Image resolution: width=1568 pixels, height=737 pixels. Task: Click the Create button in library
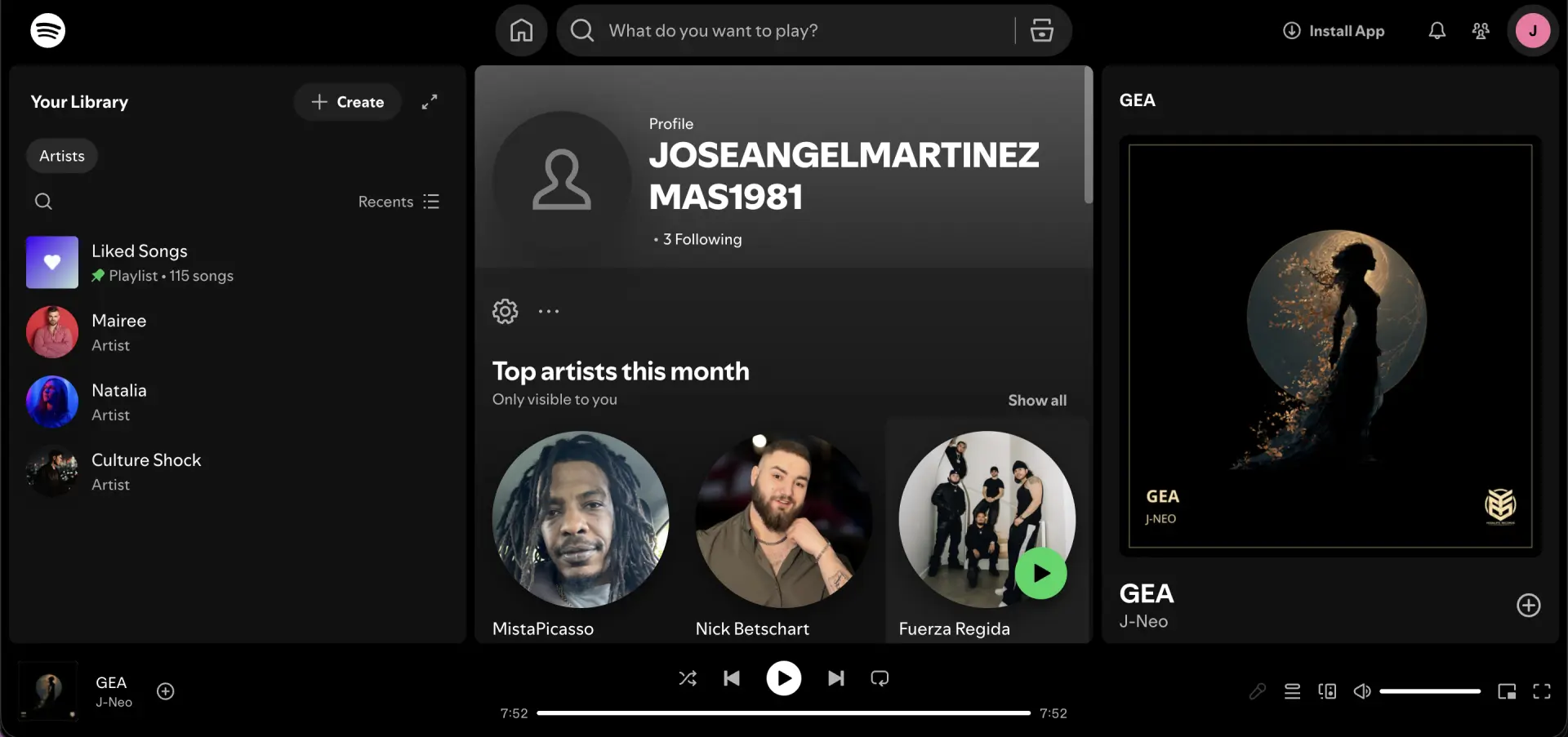pyautogui.click(x=348, y=102)
